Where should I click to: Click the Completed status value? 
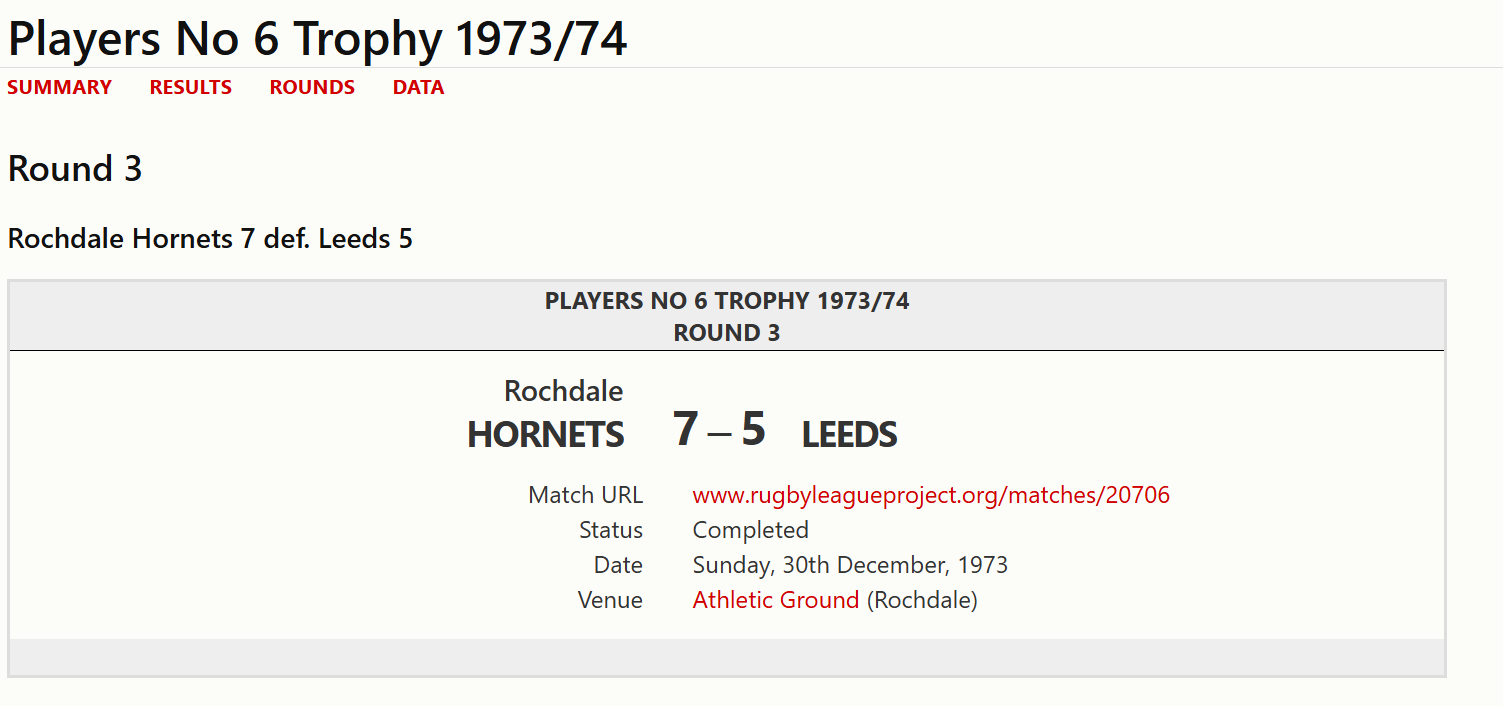750,530
